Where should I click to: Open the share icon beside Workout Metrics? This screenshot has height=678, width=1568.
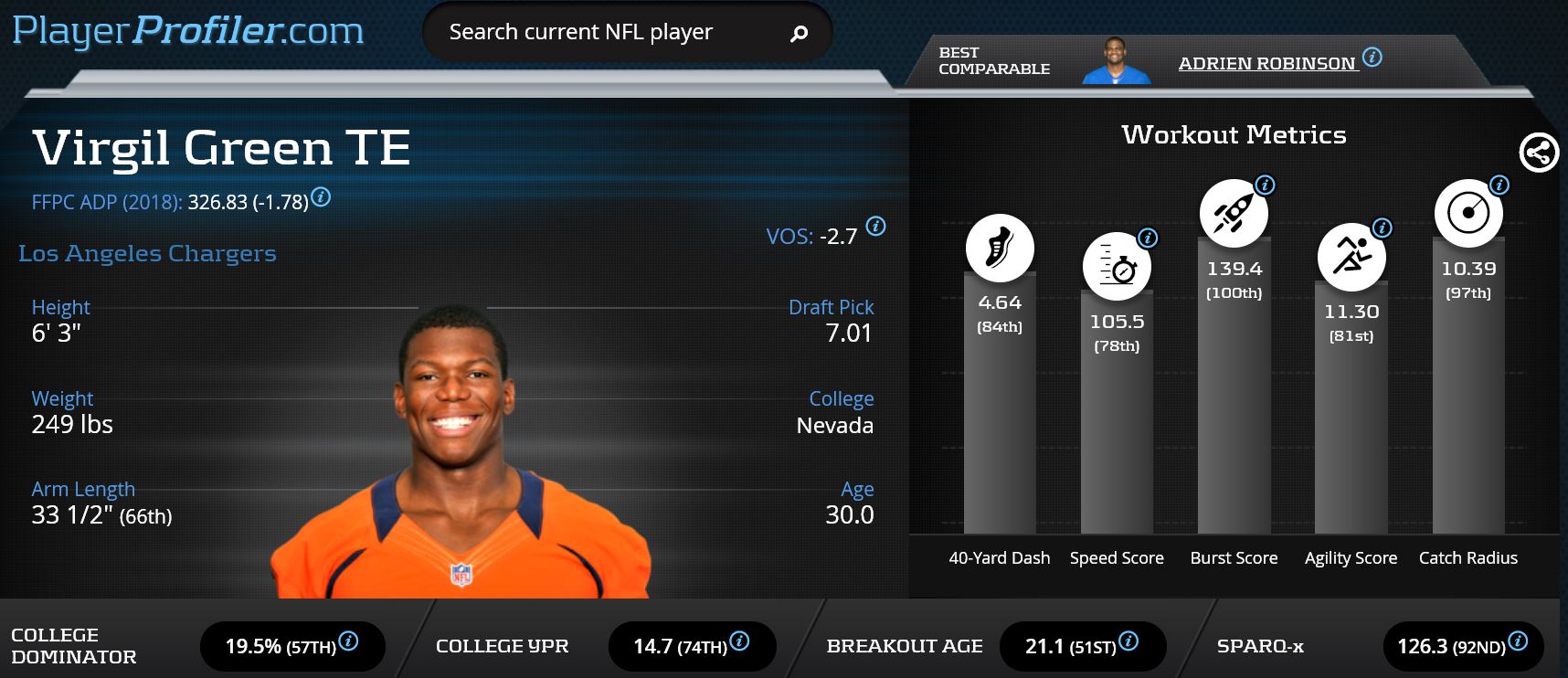(1539, 152)
